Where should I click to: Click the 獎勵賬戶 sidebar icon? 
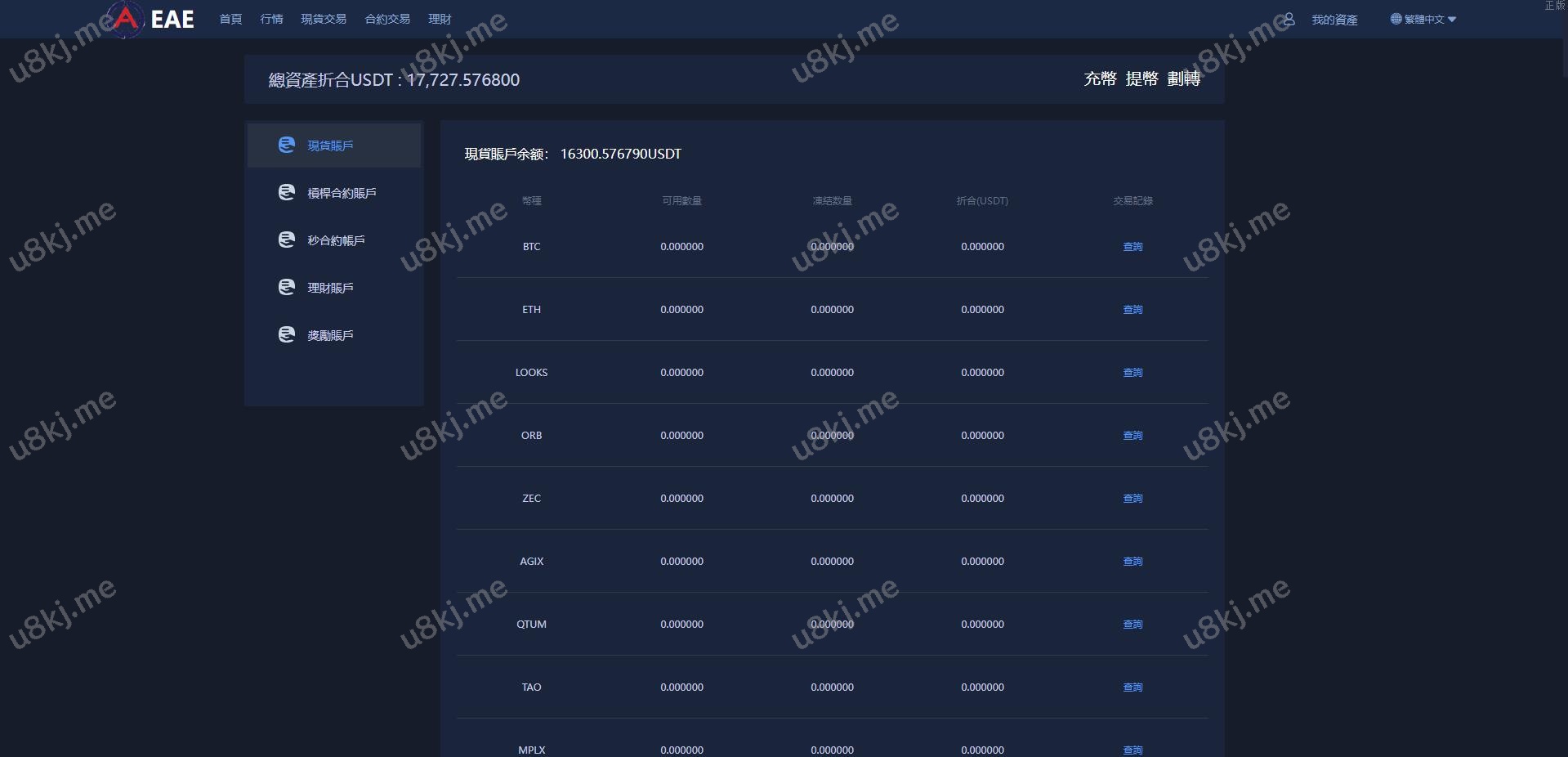(286, 334)
